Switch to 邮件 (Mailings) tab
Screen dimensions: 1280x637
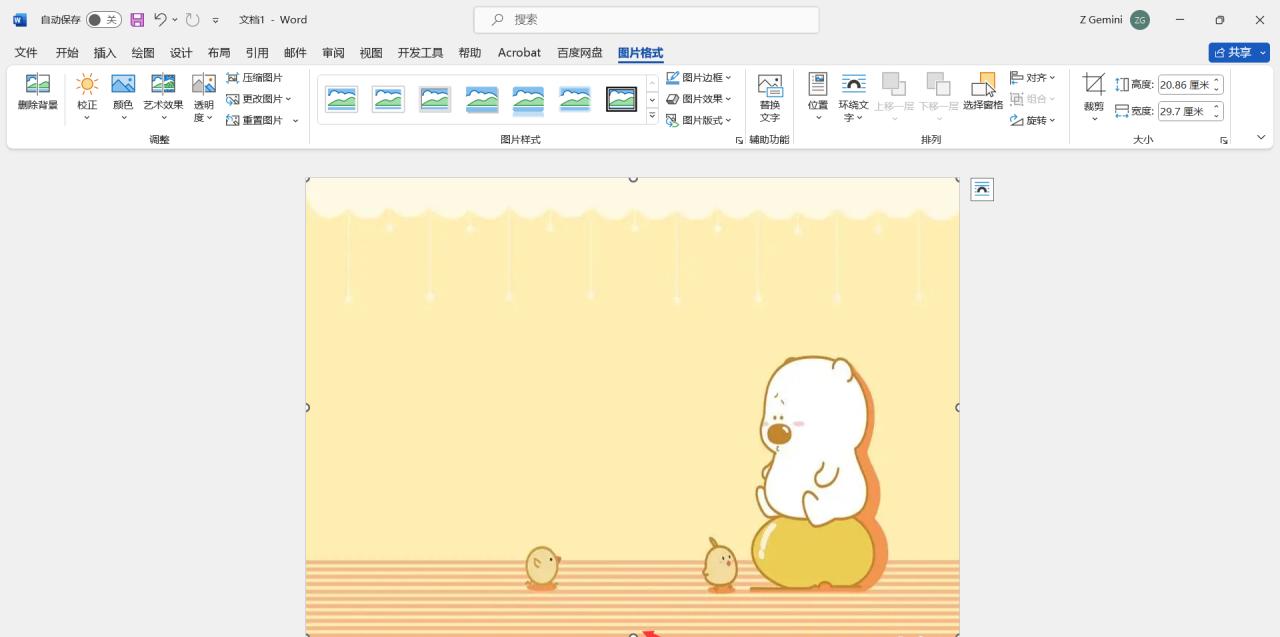295,53
